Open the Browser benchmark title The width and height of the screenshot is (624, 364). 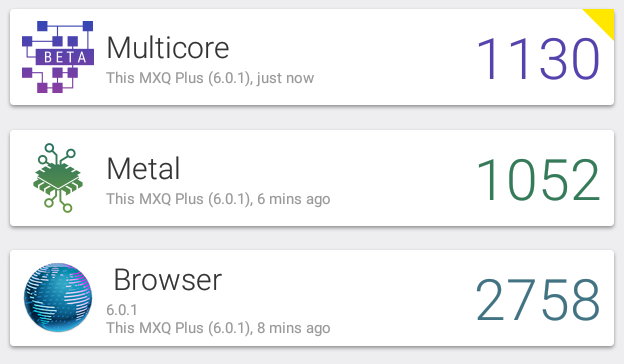168,280
